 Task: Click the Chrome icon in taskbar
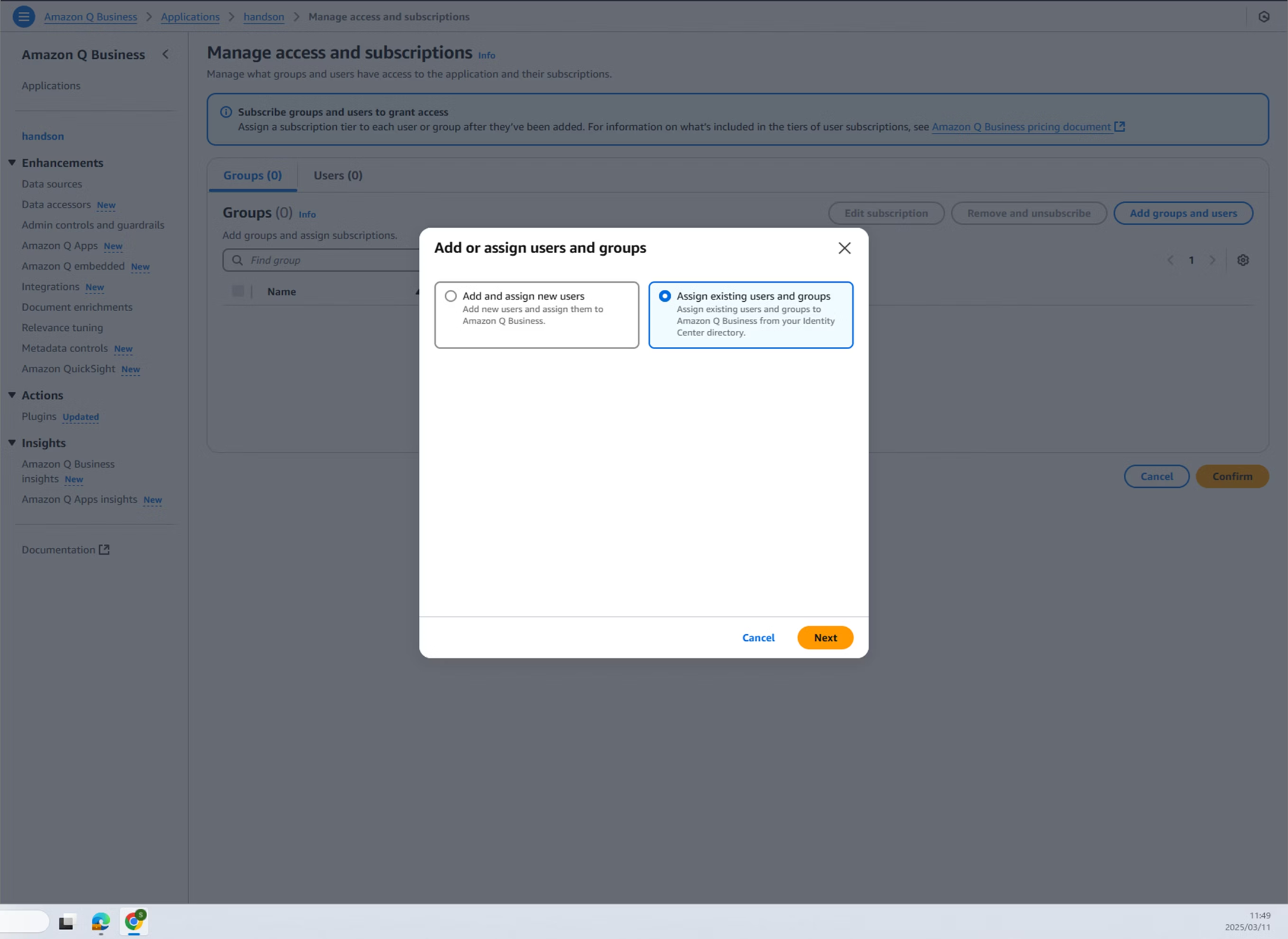[134, 921]
